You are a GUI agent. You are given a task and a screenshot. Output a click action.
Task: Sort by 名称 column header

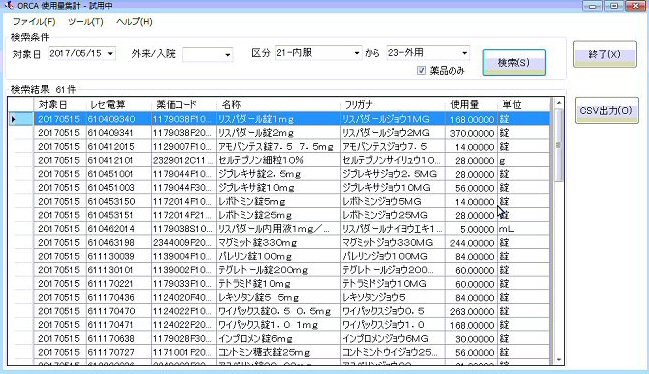(x=278, y=104)
